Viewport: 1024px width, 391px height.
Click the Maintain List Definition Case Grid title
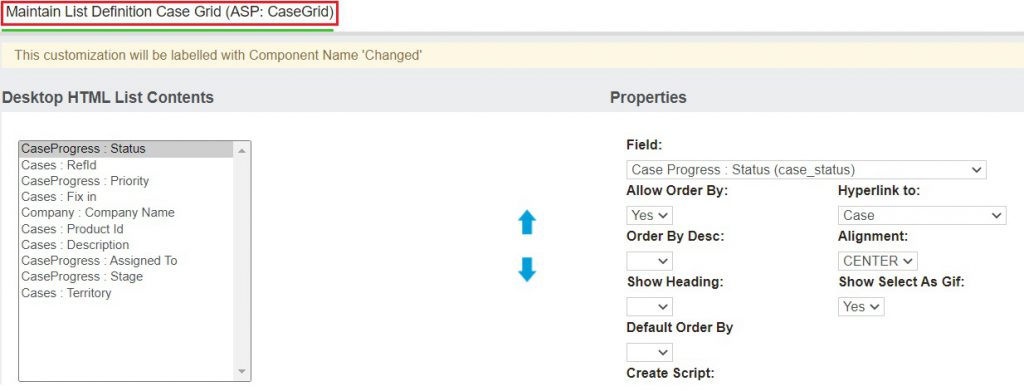pos(170,12)
